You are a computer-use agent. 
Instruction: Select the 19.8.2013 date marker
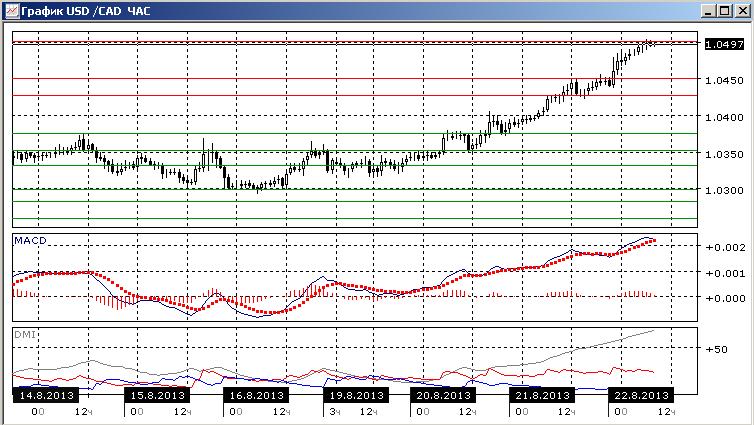[356, 395]
